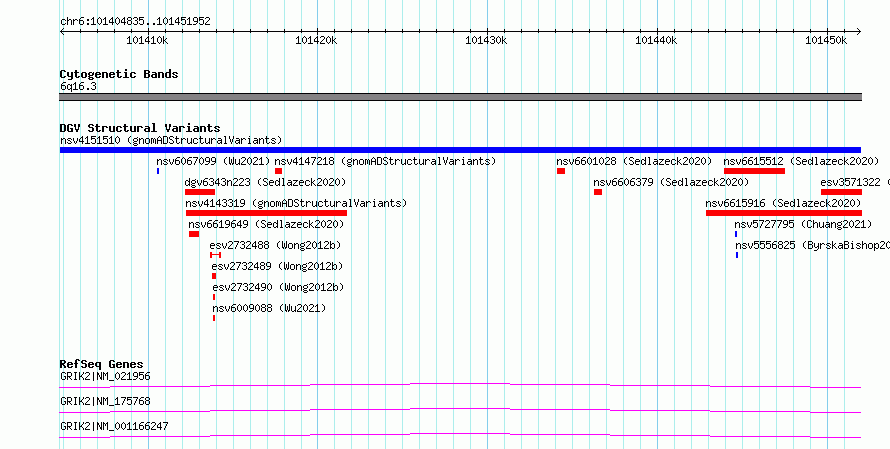Viewport: 890px width, 449px height.
Task: Click the red nsv6619649 variant block
Action: coord(194,234)
